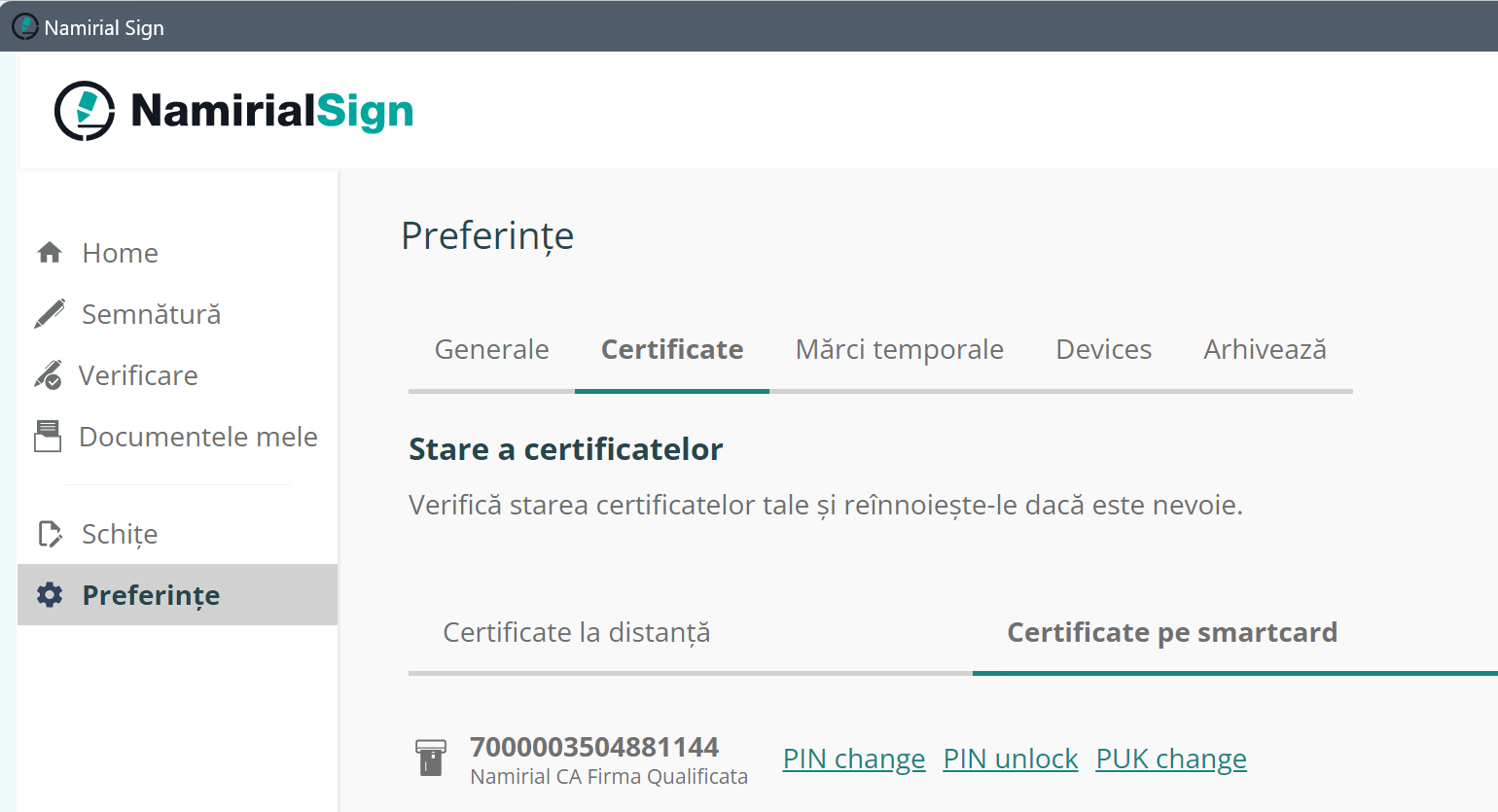Switch to the Generale tab
Screen dimensions: 1498x812
pos(491,349)
